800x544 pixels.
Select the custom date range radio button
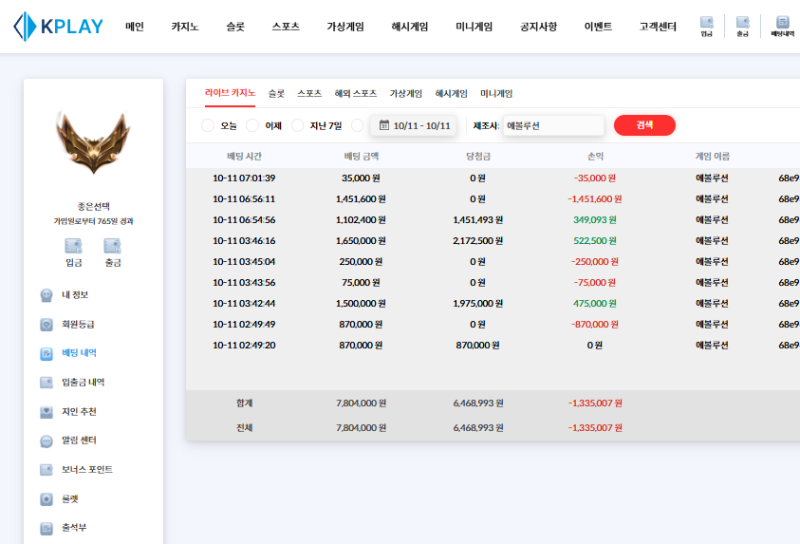click(358, 125)
